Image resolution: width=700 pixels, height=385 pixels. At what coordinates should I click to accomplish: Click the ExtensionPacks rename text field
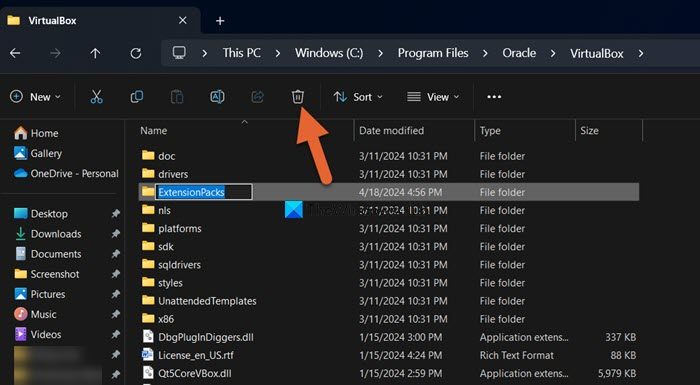pyautogui.click(x=204, y=192)
